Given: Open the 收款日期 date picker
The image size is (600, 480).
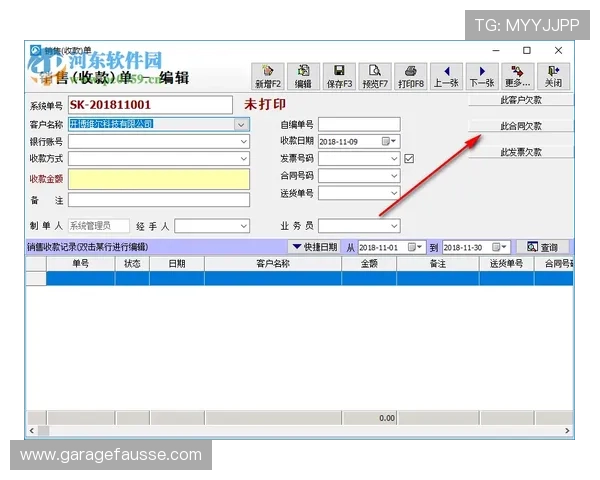Looking at the screenshot, I should pyautogui.click(x=389, y=142).
